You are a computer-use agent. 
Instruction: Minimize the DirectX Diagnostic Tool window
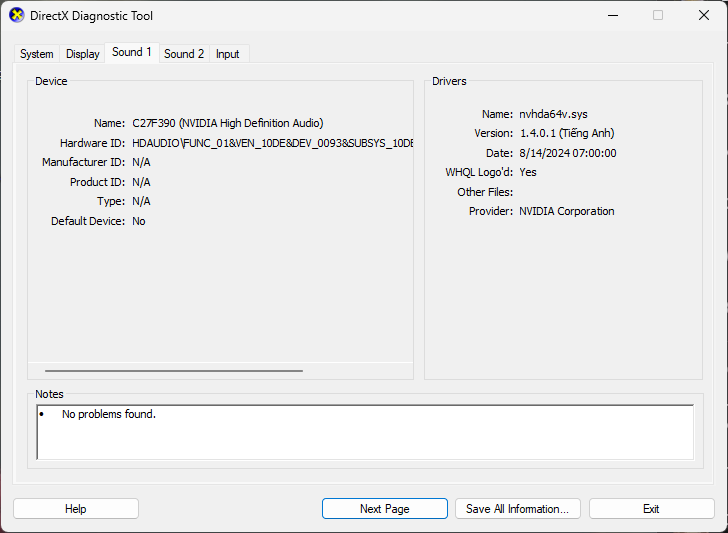[613, 15]
